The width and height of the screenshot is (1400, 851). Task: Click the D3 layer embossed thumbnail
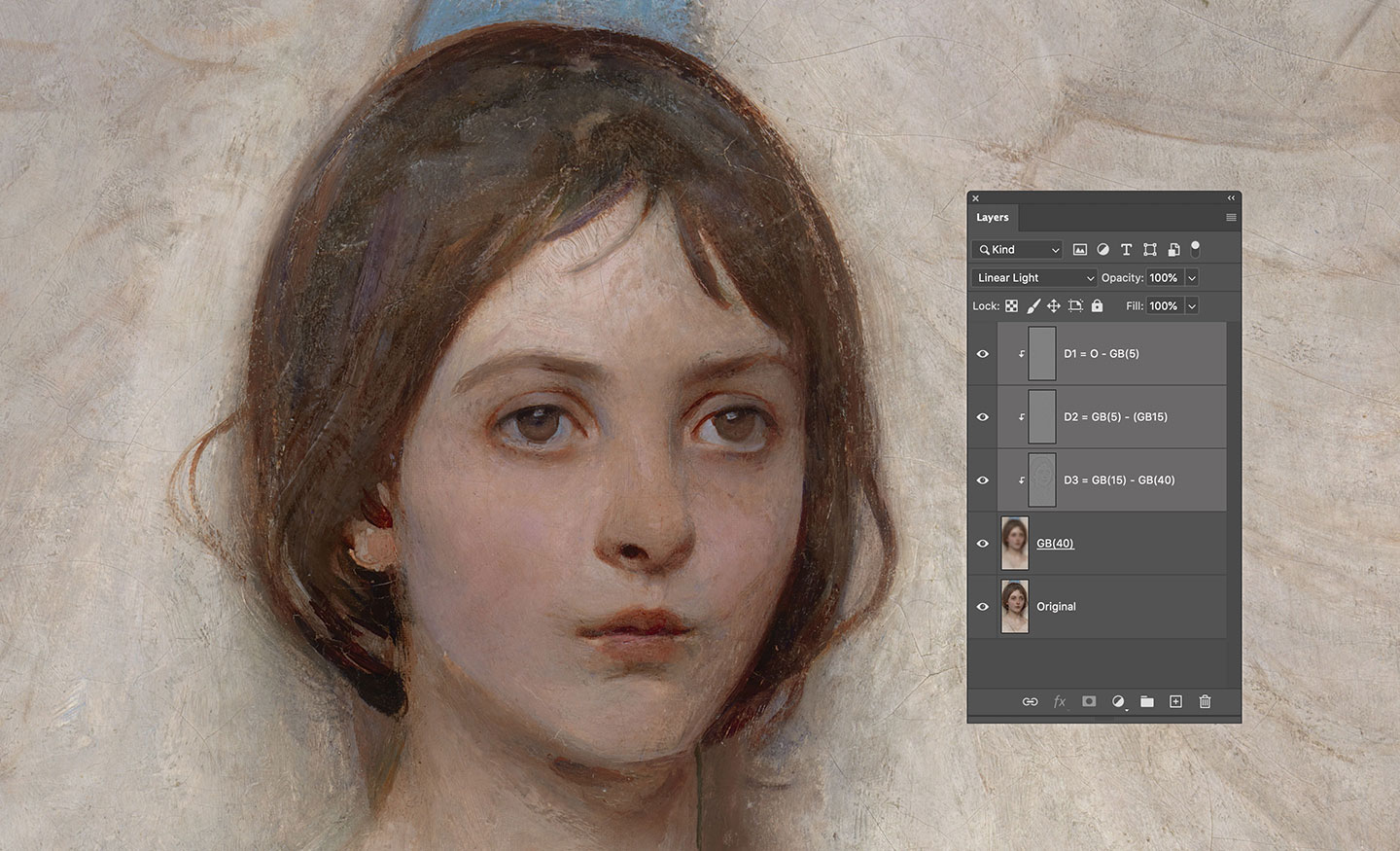1042,480
